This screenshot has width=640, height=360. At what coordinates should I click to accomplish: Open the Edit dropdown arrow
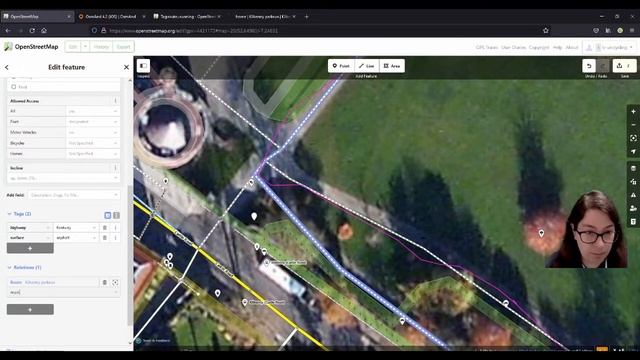point(85,47)
